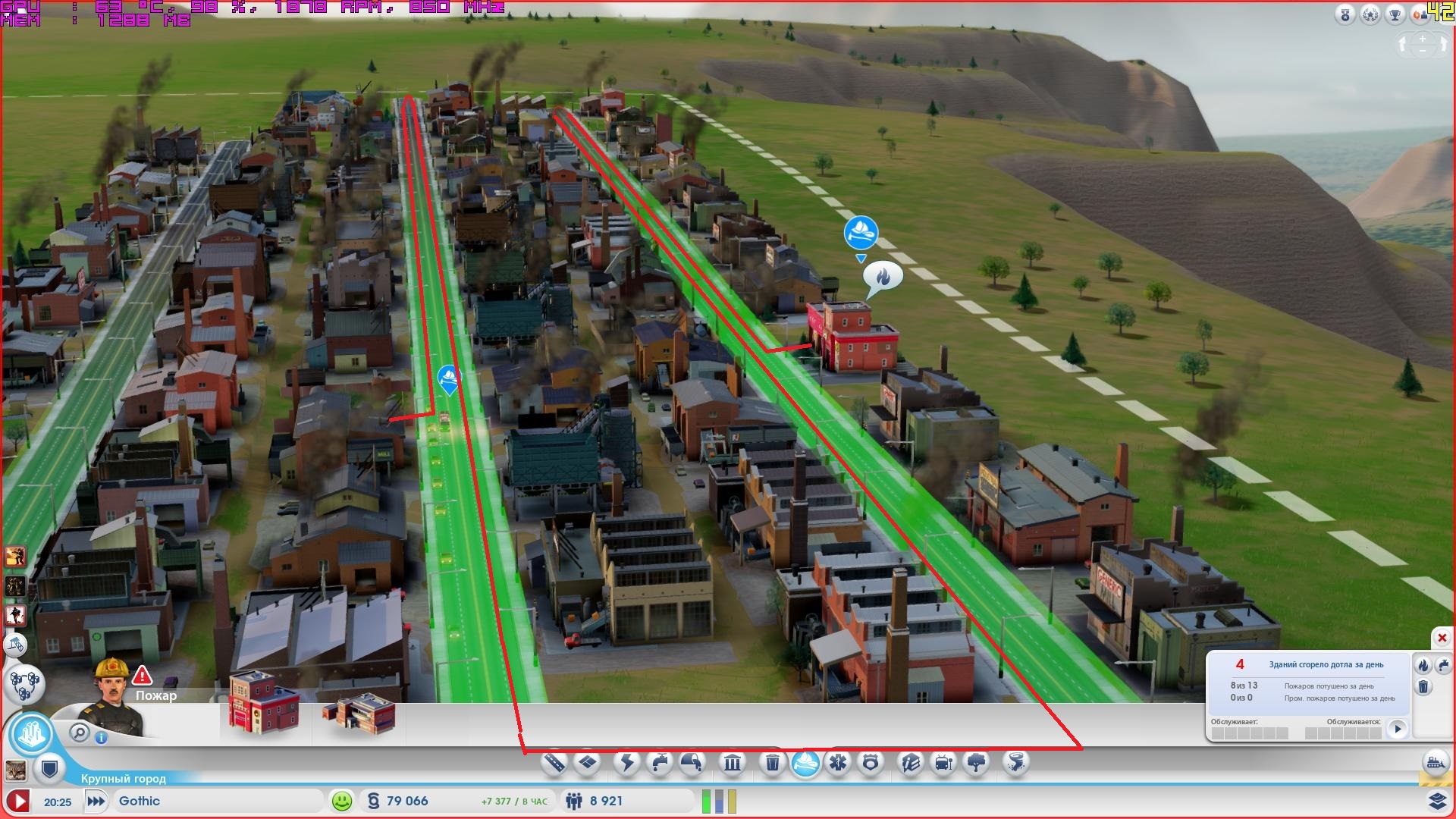Click the income +7 377 / в час

point(514,802)
